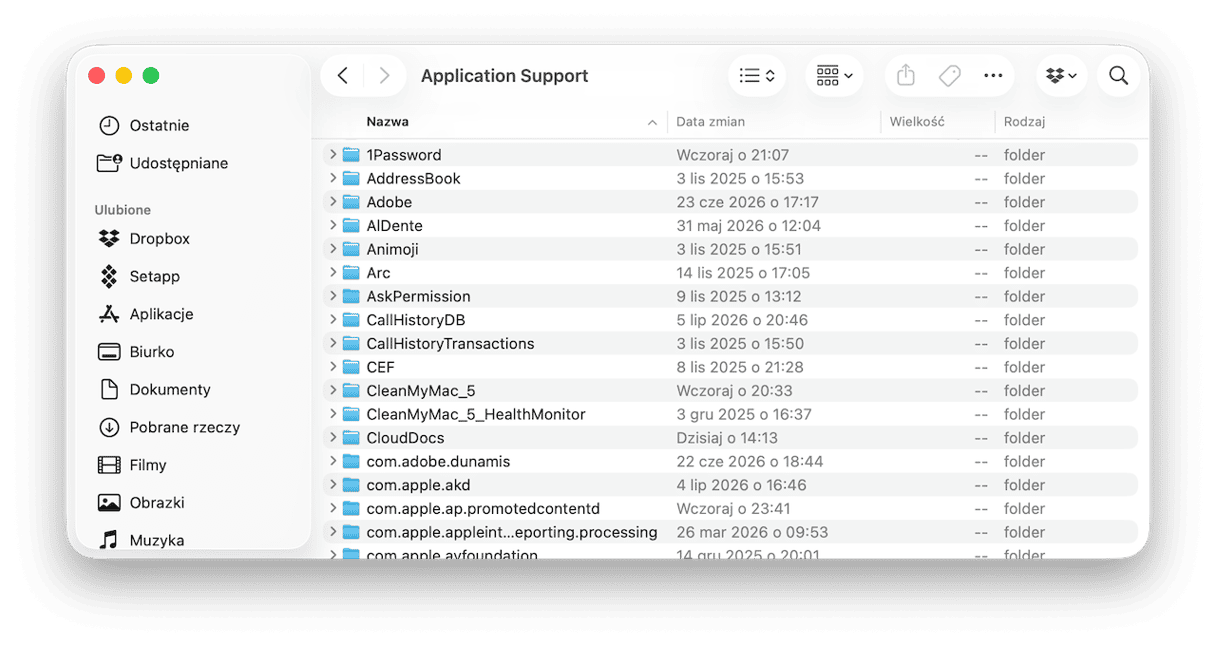Expand the com.apple.akd folder chevron
The image size is (1216, 646).
(x=333, y=485)
